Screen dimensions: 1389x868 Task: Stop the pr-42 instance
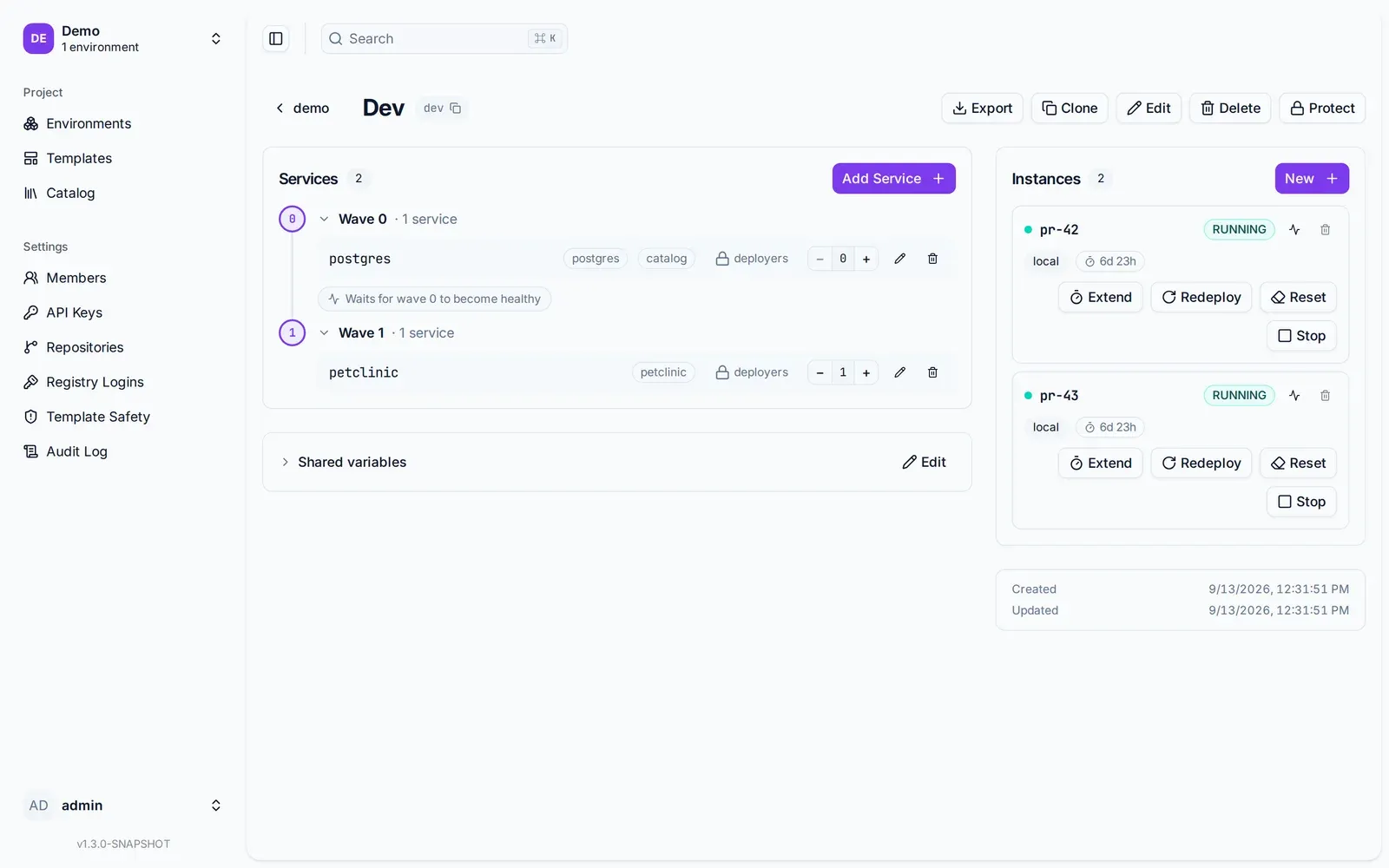pyautogui.click(x=1301, y=336)
